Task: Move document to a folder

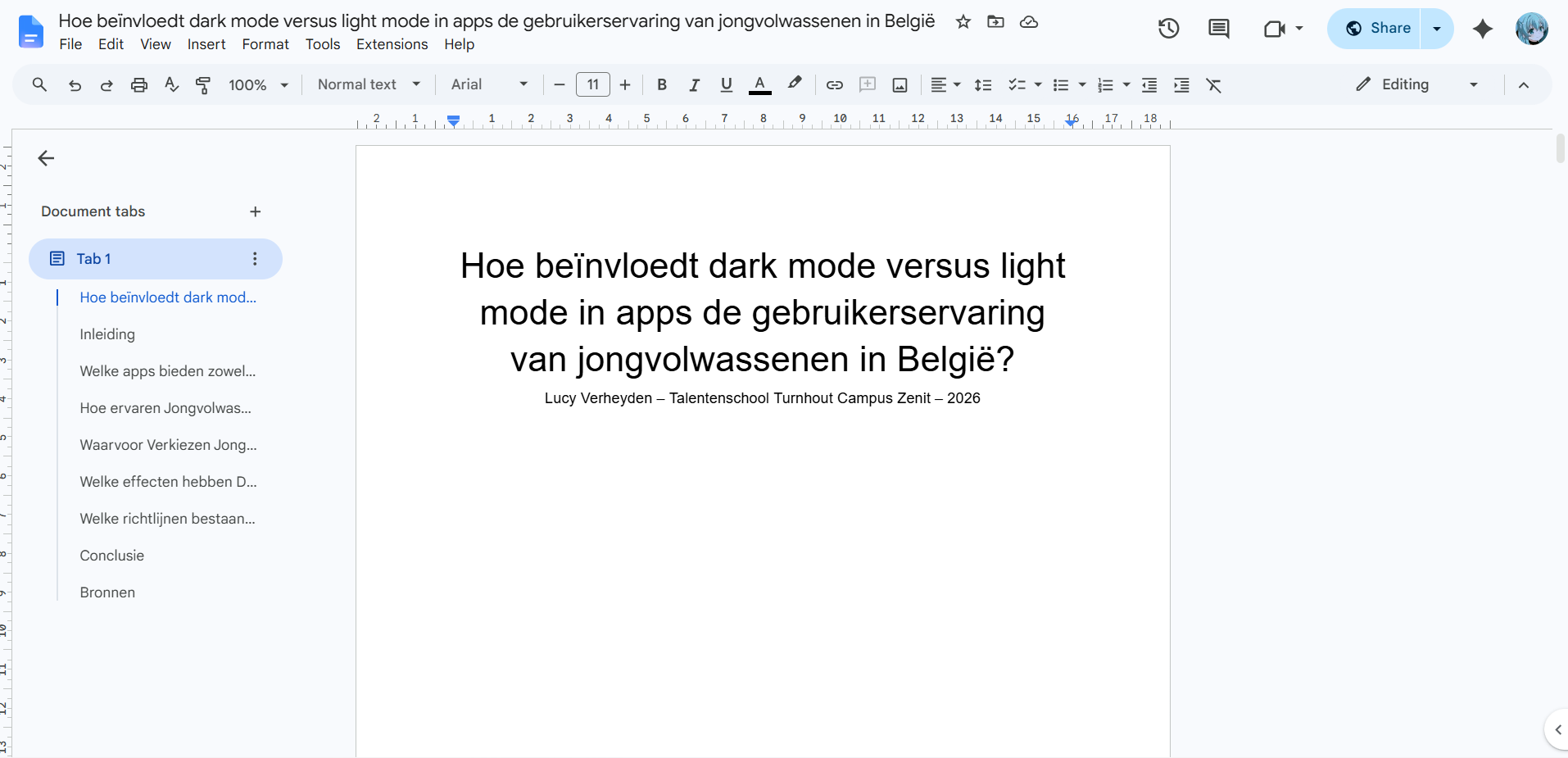Action: pyautogui.click(x=995, y=22)
